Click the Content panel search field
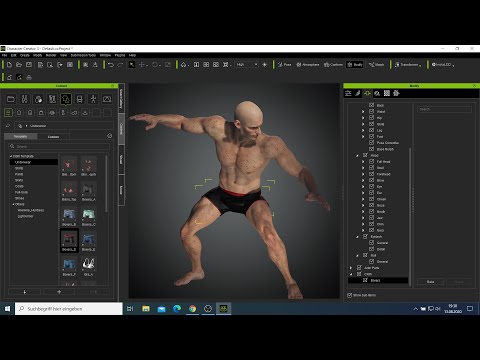 pyautogui.click(x=59, y=146)
